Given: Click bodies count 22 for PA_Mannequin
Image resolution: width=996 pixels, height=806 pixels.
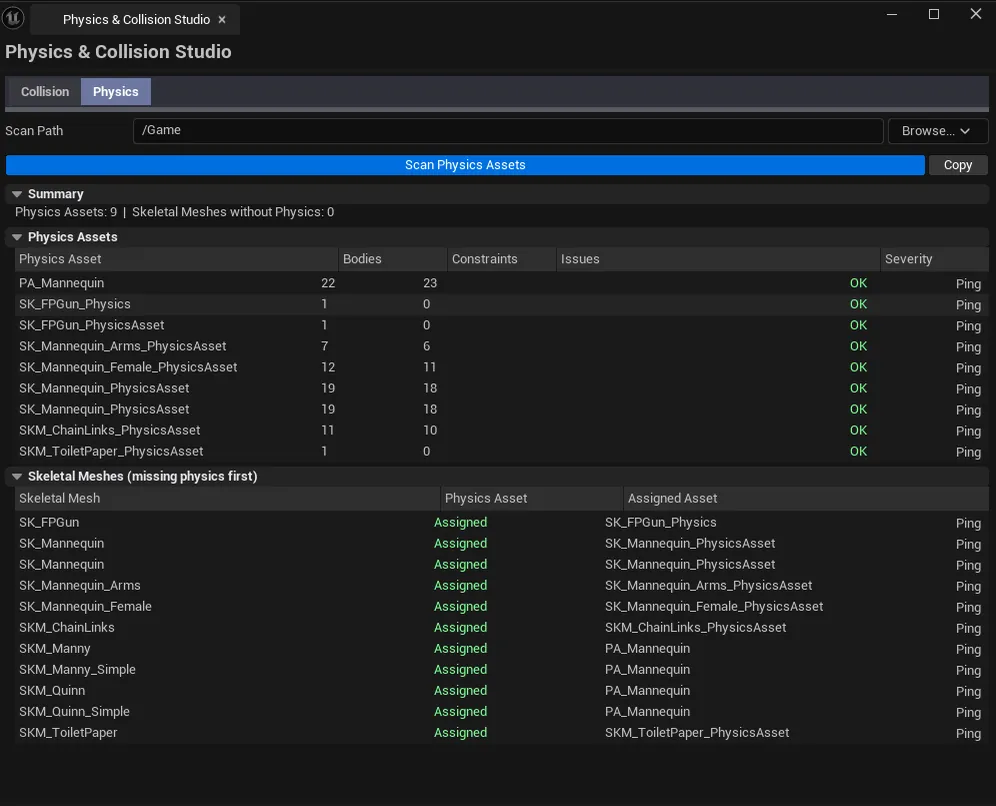Looking at the screenshot, I should pyautogui.click(x=328, y=283).
